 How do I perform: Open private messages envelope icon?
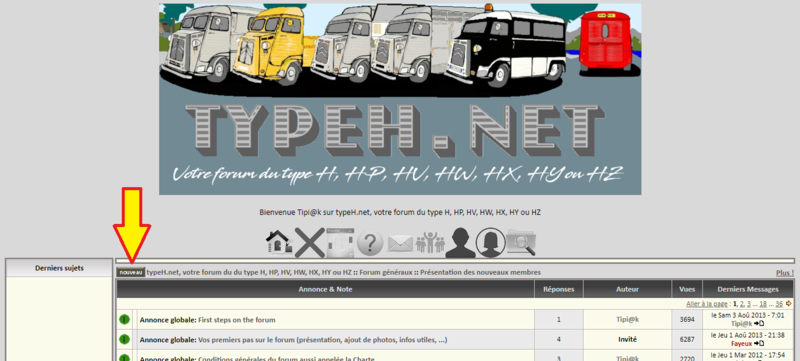pos(400,244)
